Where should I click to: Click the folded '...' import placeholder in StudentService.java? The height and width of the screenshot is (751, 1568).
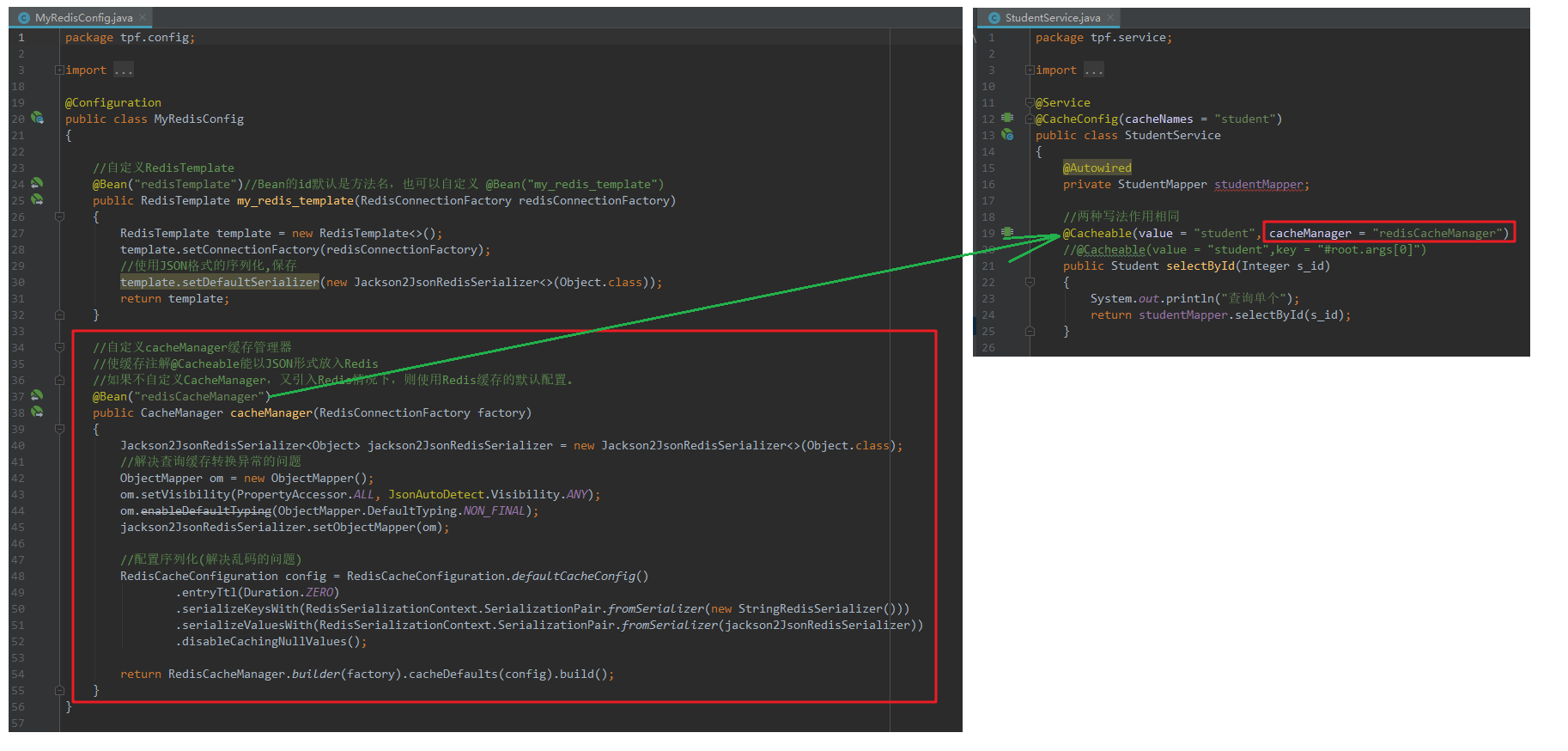pyautogui.click(x=1094, y=70)
